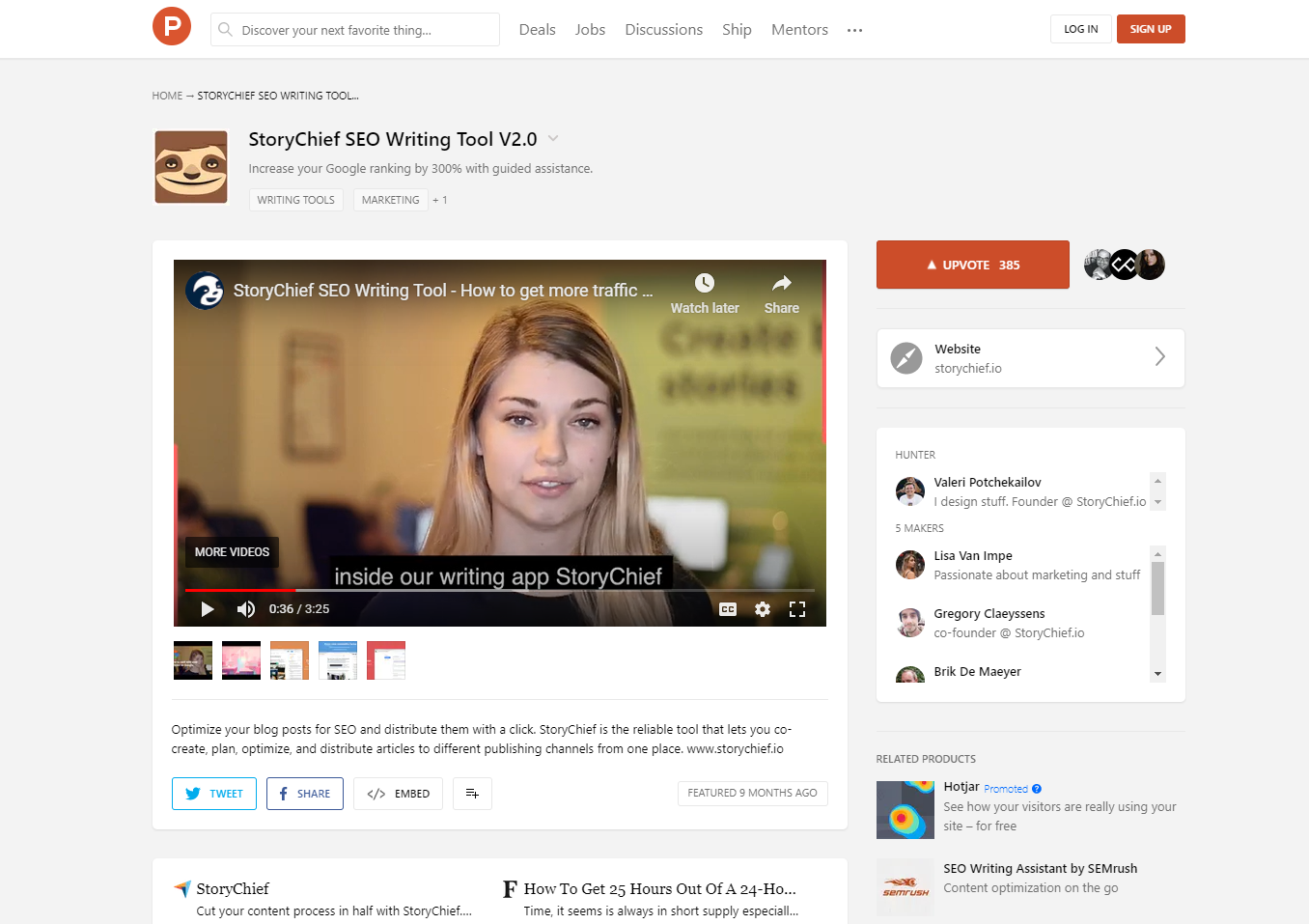Image resolution: width=1309 pixels, height=924 pixels.
Task: Click the video Share arrow icon
Action: [782, 283]
